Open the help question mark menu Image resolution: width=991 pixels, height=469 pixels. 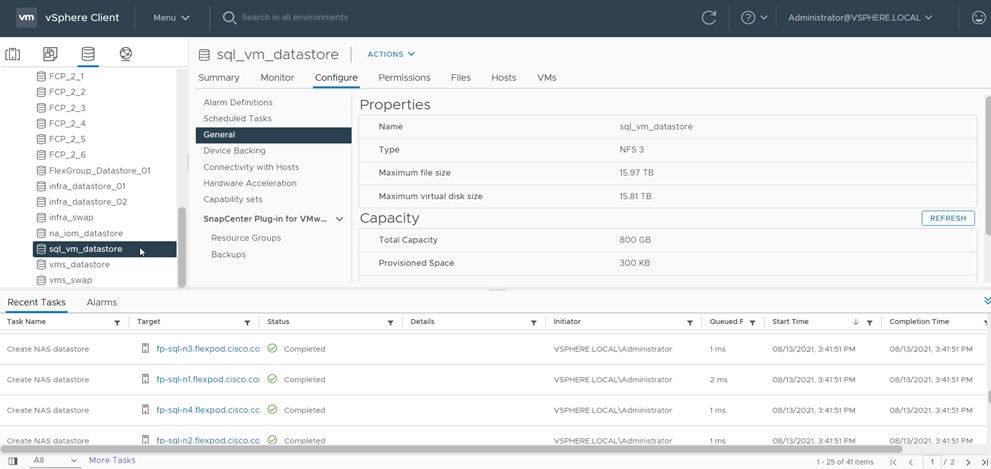(754, 18)
